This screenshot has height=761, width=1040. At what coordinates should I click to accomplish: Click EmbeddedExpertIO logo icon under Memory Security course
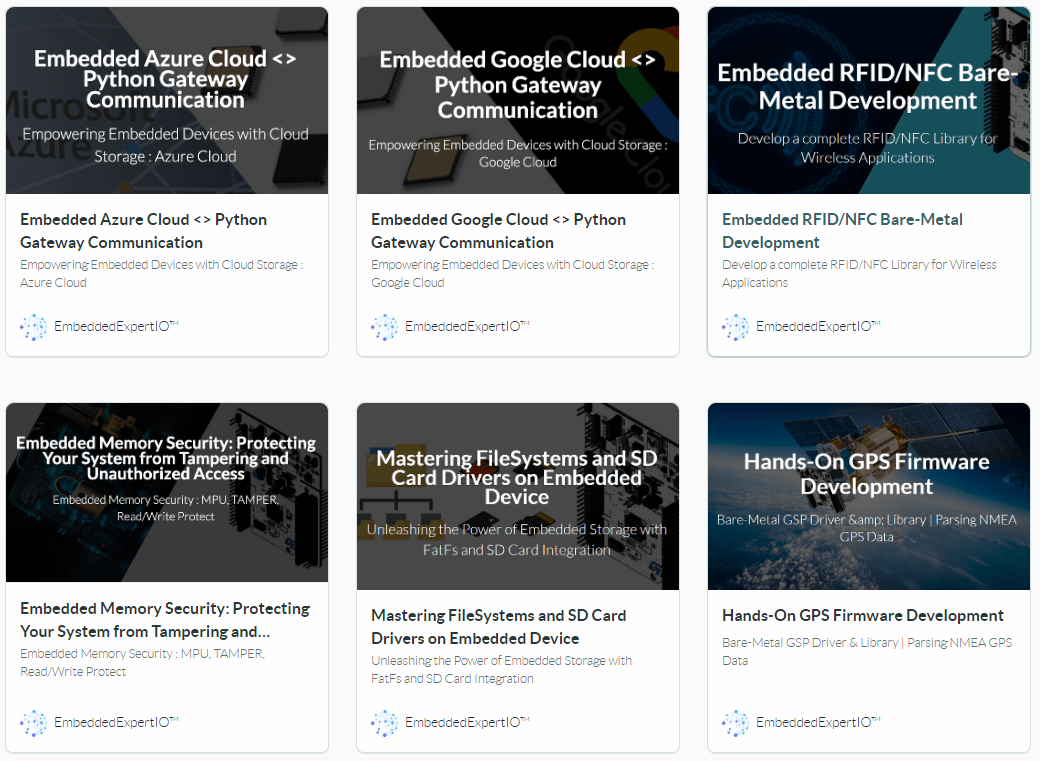point(33,723)
